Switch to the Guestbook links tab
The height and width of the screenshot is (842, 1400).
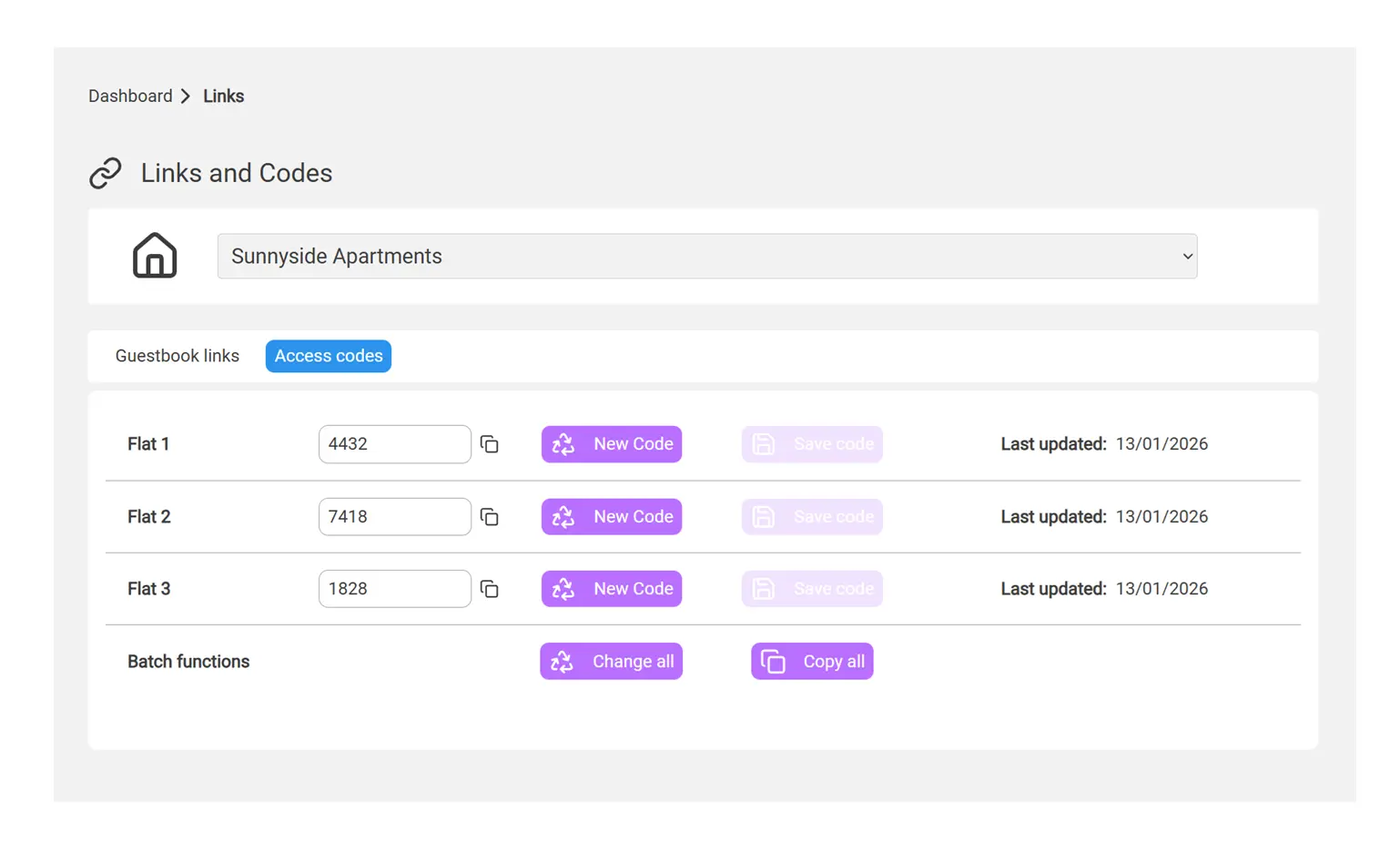tap(177, 355)
